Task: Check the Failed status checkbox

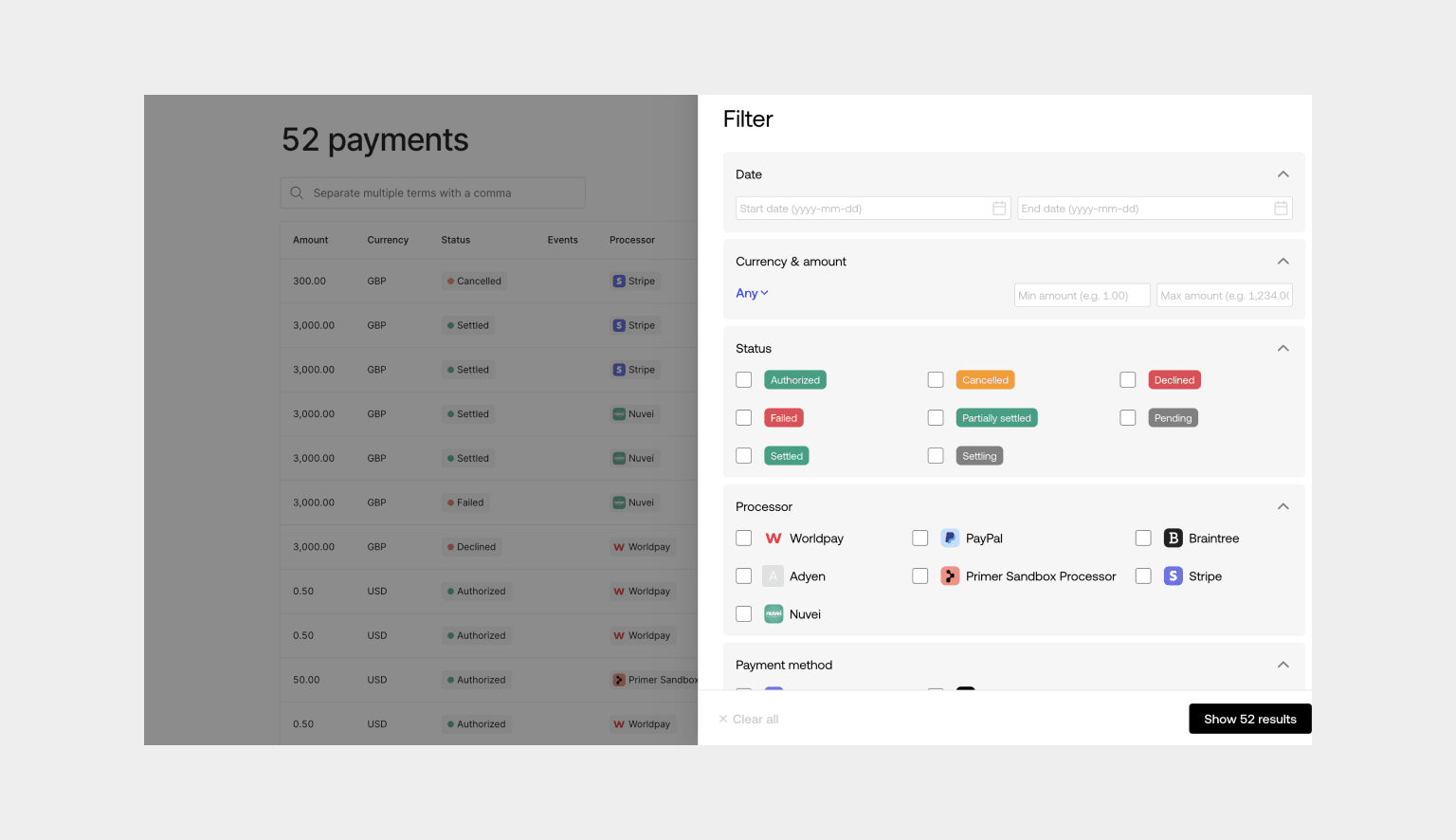Action: coord(744,418)
